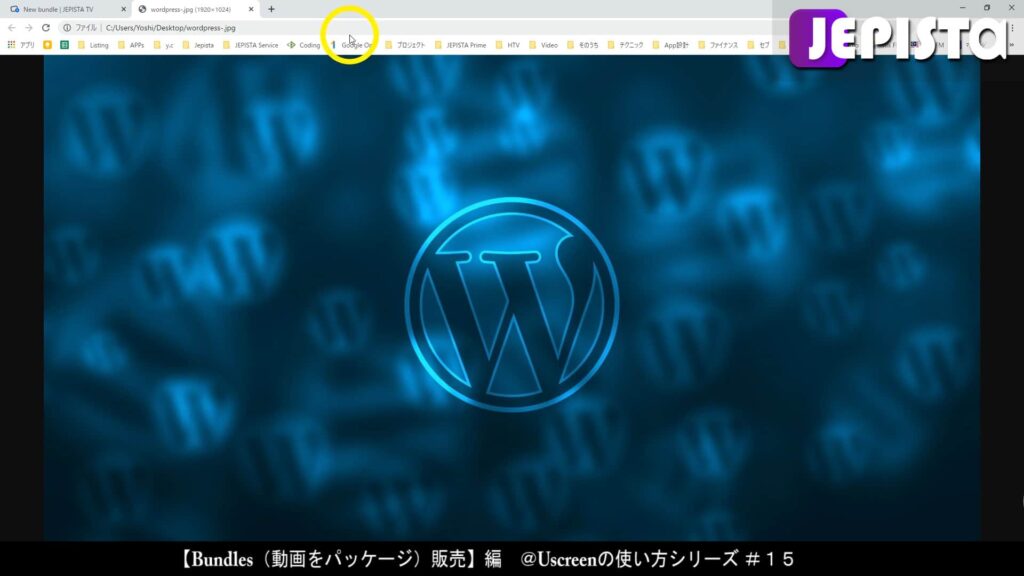The image size is (1024, 576).
Task: Open the ファイナンス bookmark folder
Action: [x=718, y=45]
